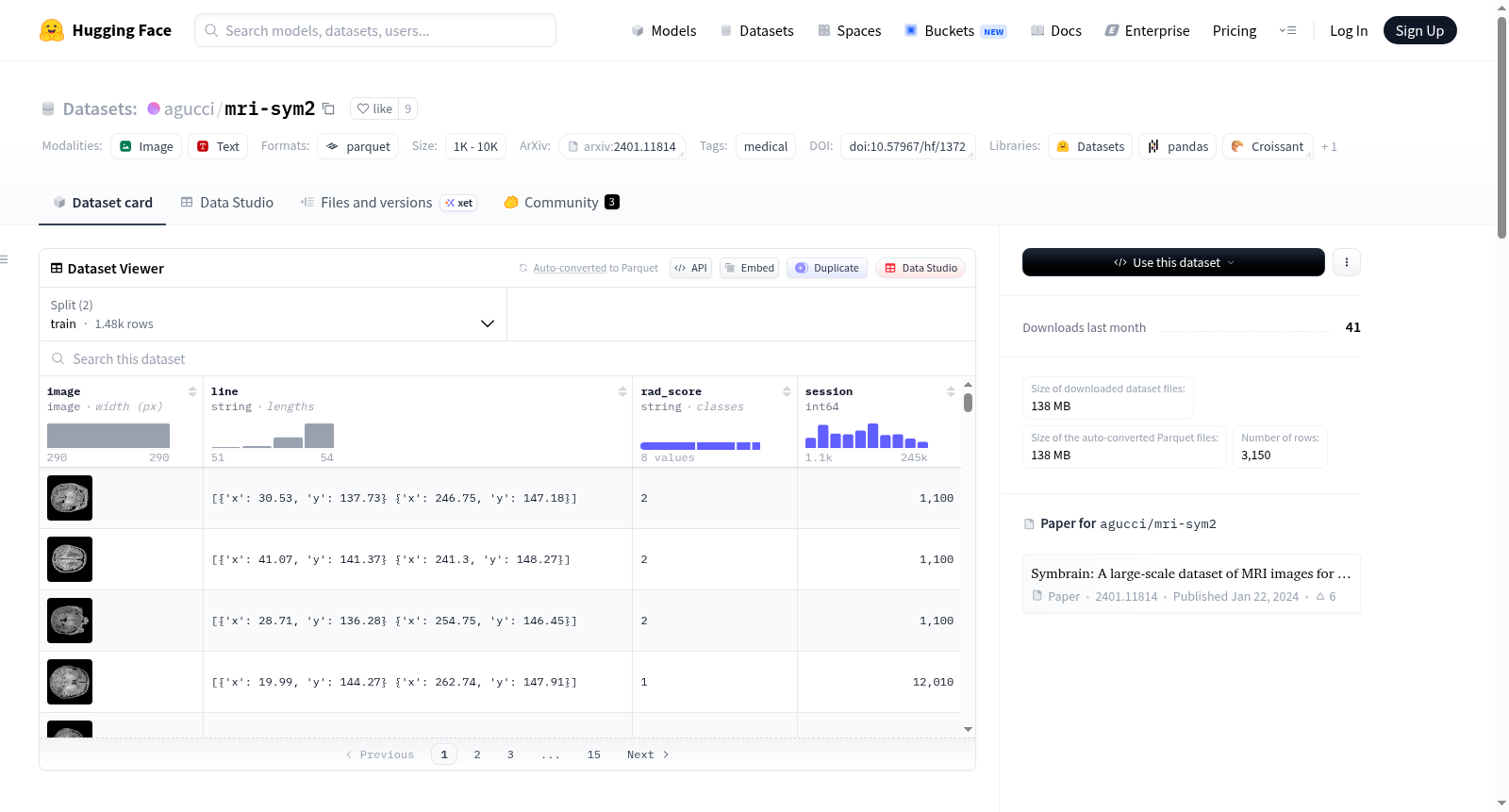The height and width of the screenshot is (812, 1509).
Task: Open the arxiv:2401.11814 tag
Action: click(x=622, y=146)
